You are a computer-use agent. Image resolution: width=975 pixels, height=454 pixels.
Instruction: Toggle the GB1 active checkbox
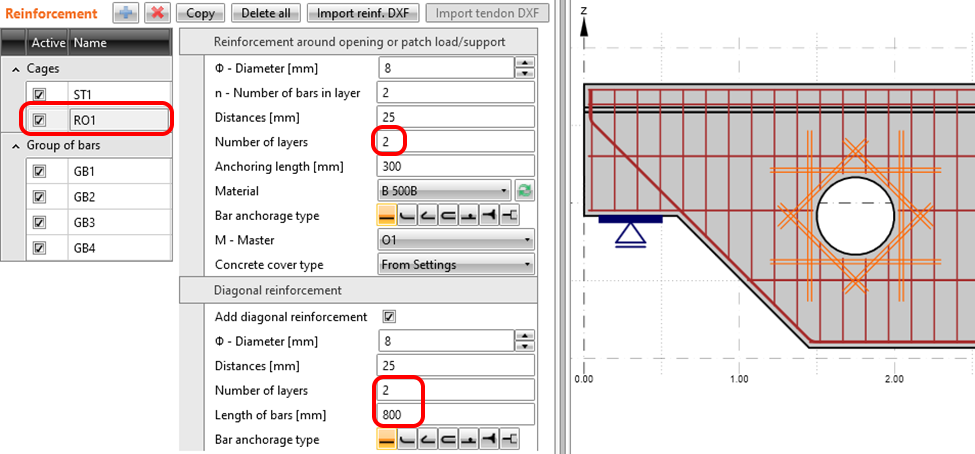[x=40, y=172]
